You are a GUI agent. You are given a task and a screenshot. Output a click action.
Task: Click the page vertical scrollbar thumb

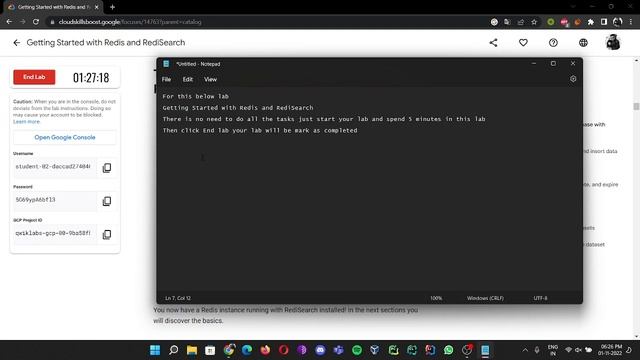[636, 107]
